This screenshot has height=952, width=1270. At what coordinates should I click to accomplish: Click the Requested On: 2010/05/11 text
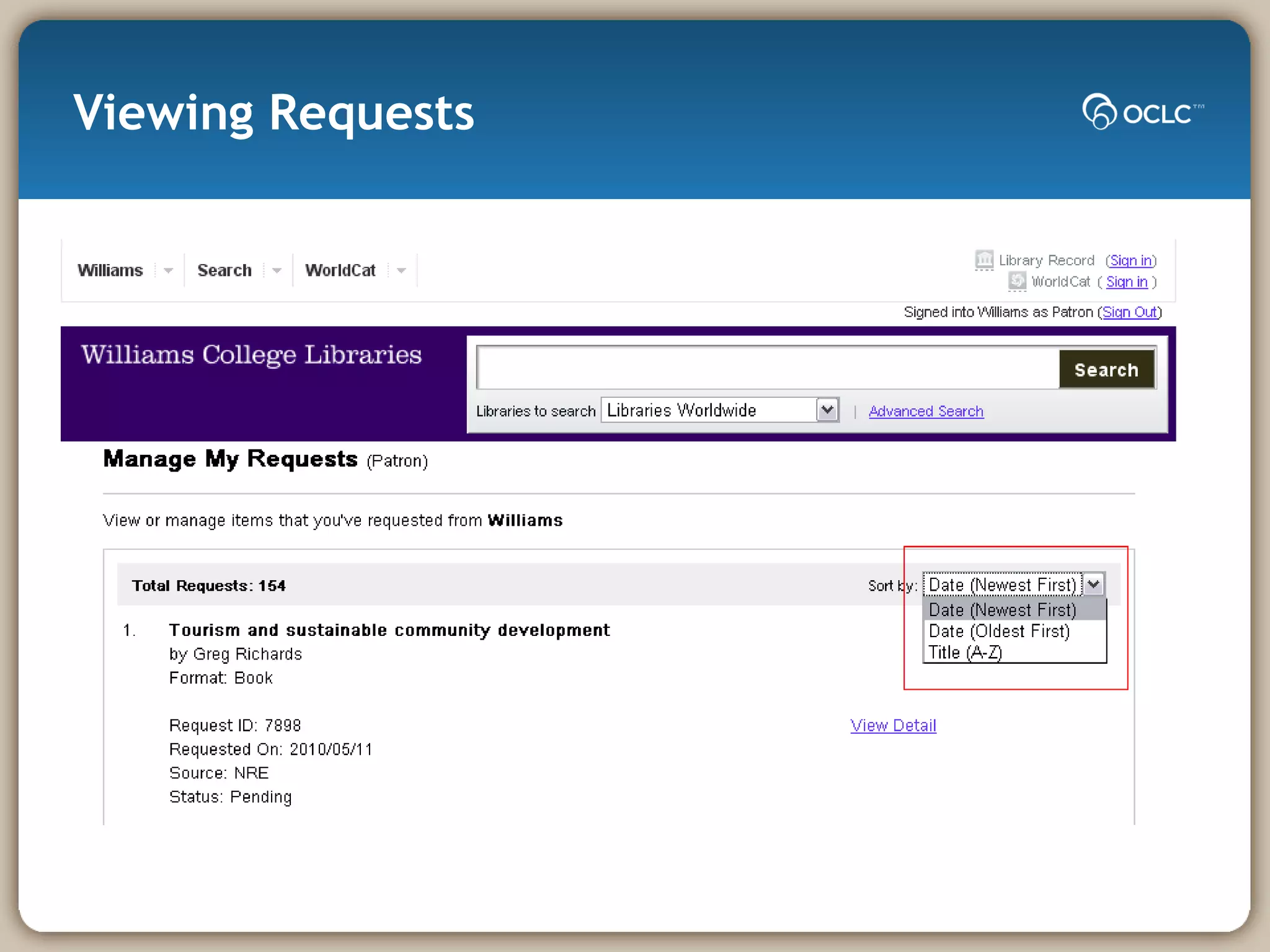(x=271, y=749)
